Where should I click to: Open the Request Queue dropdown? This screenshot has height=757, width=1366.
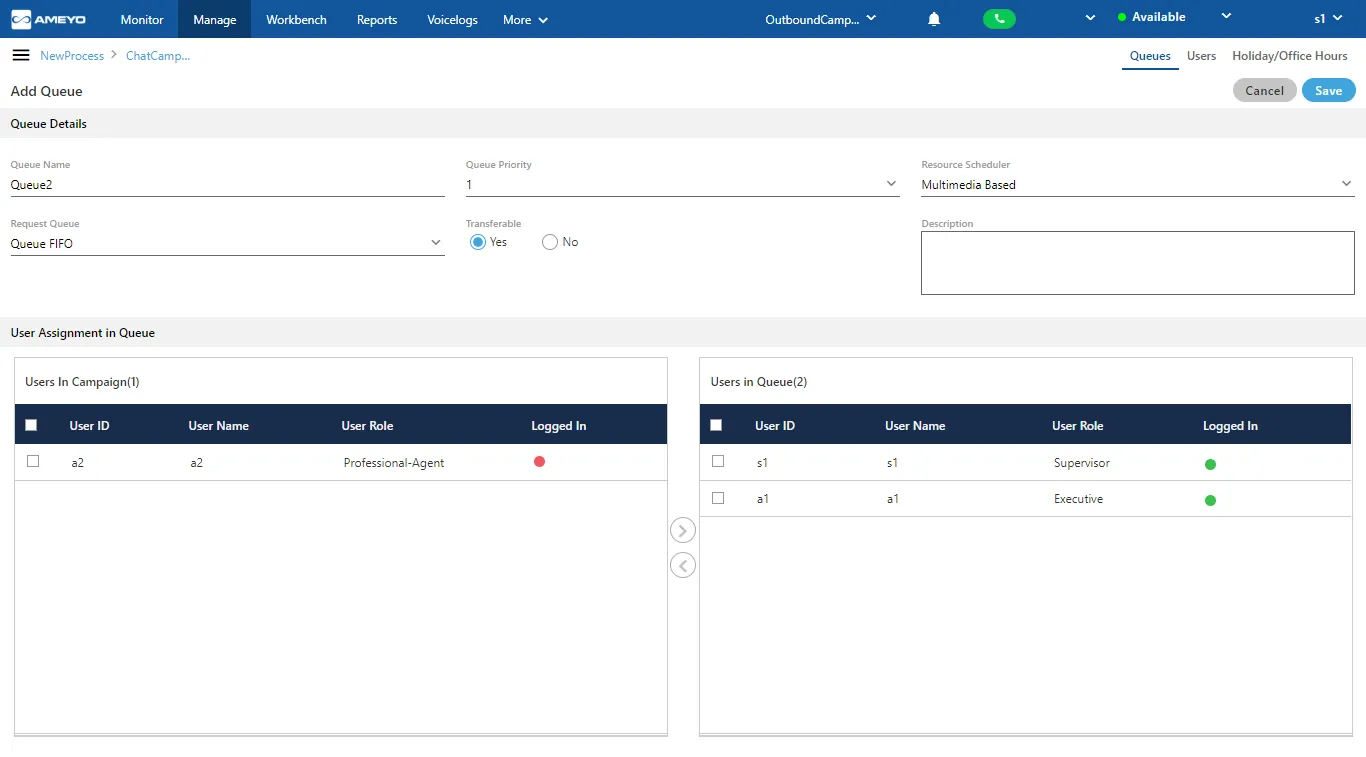[x=227, y=243]
